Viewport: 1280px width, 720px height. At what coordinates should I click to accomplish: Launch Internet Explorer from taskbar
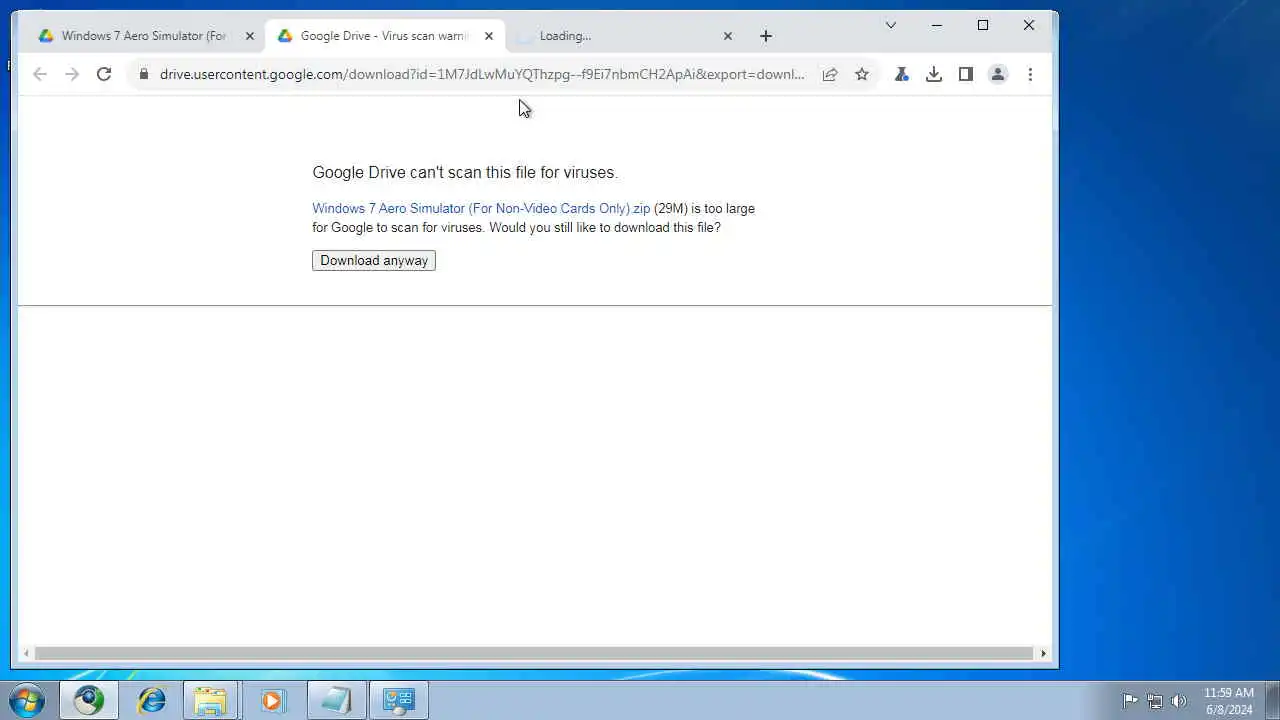point(151,700)
